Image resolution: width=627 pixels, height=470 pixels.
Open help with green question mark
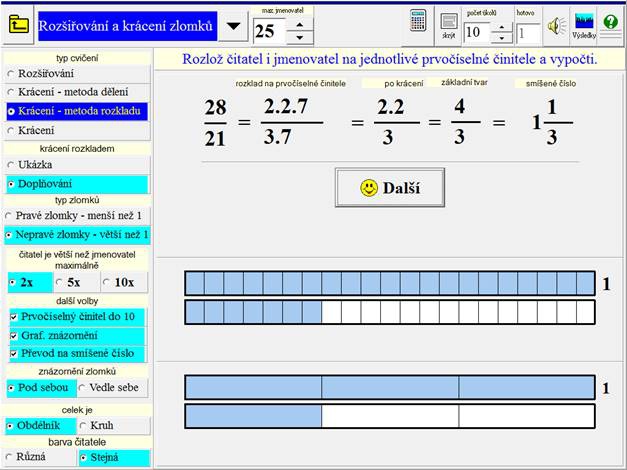tap(611, 24)
